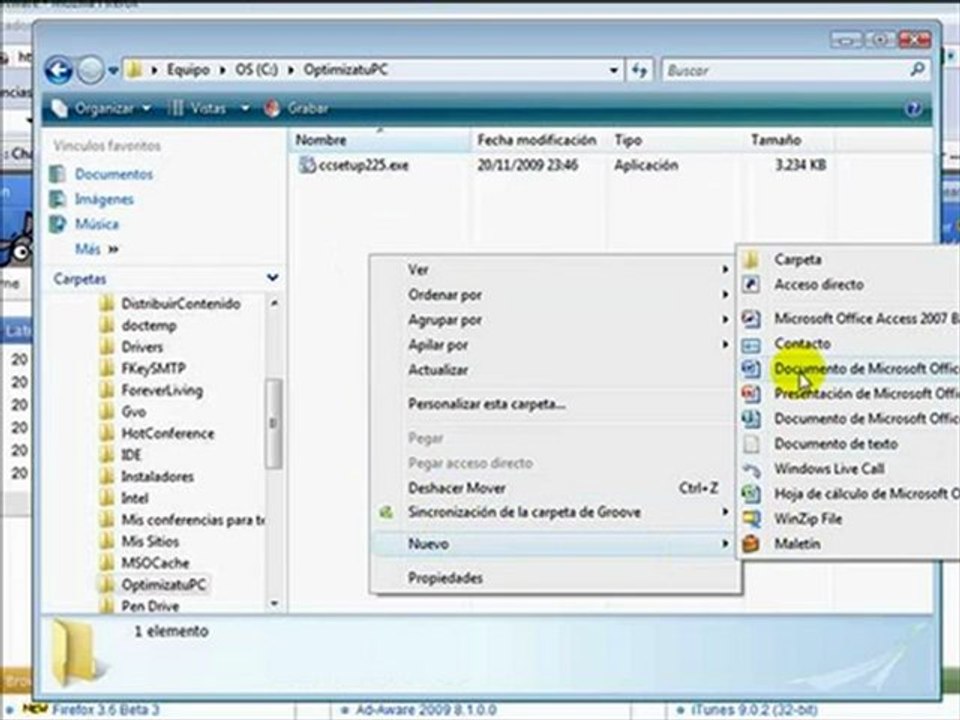Choose Personalizar esta carpeta

(x=555, y=404)
